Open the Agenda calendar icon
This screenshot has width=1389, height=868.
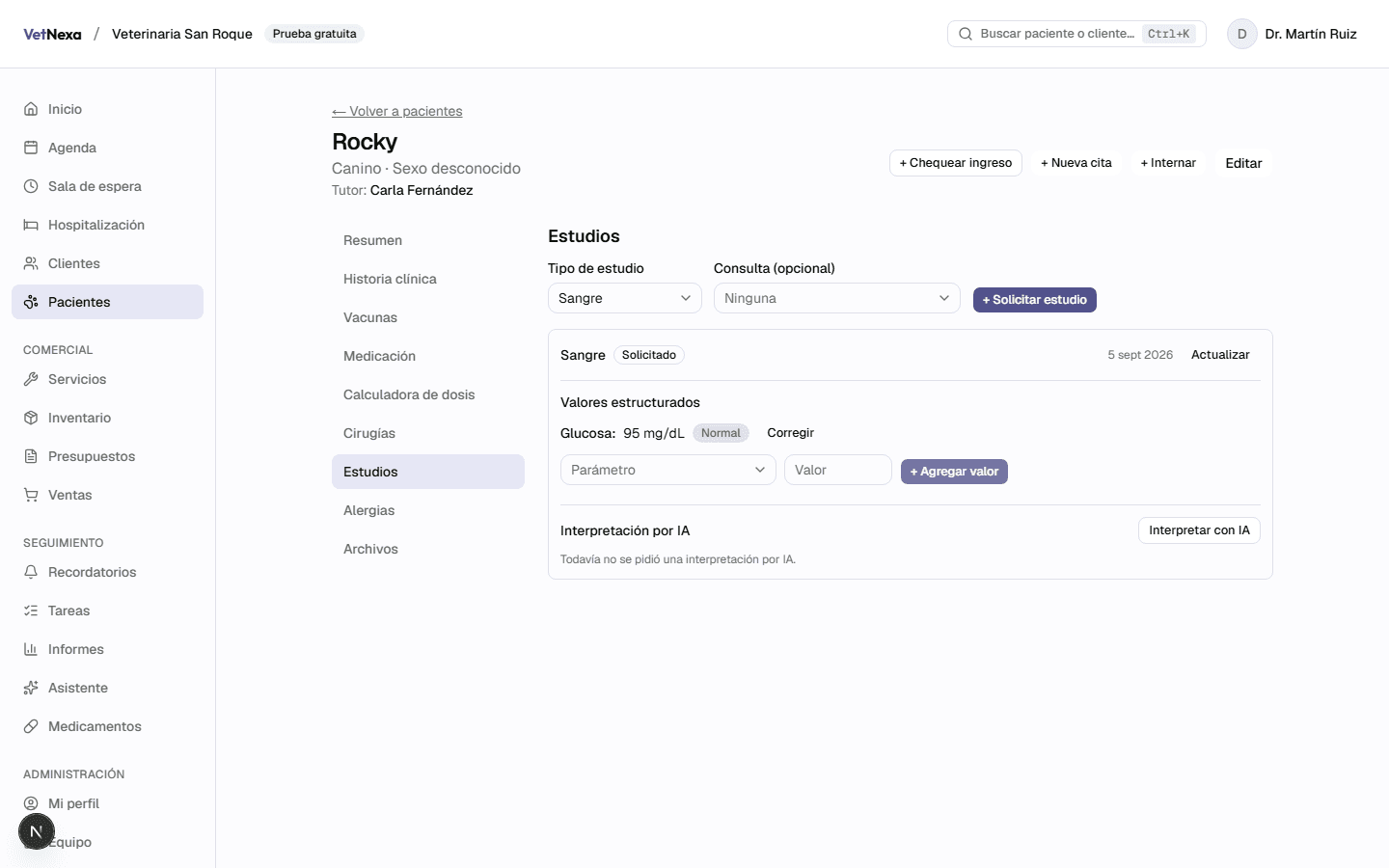[x=31, y=148]
